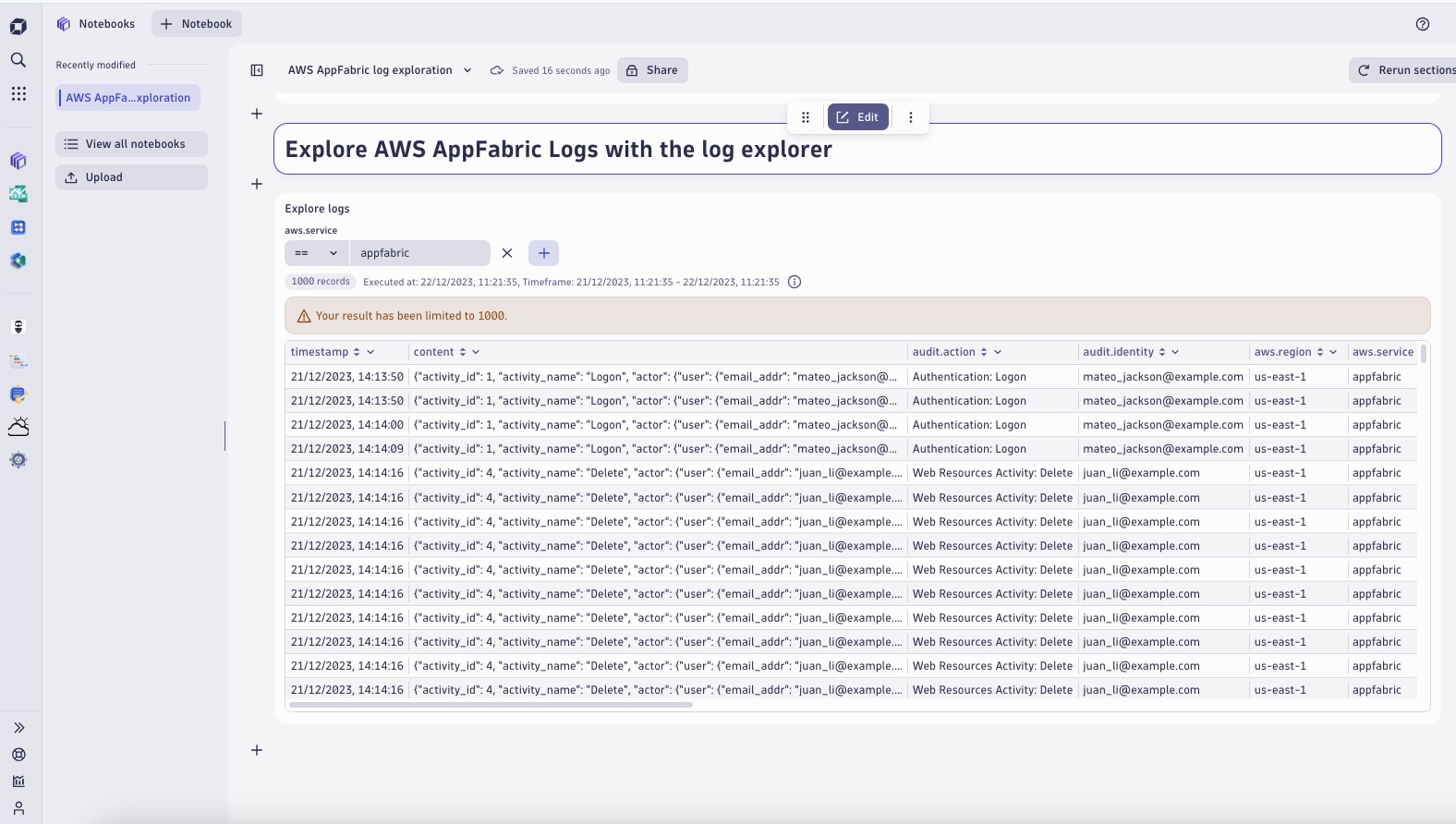Open the cloud and sun app icon

click(18, 426)
